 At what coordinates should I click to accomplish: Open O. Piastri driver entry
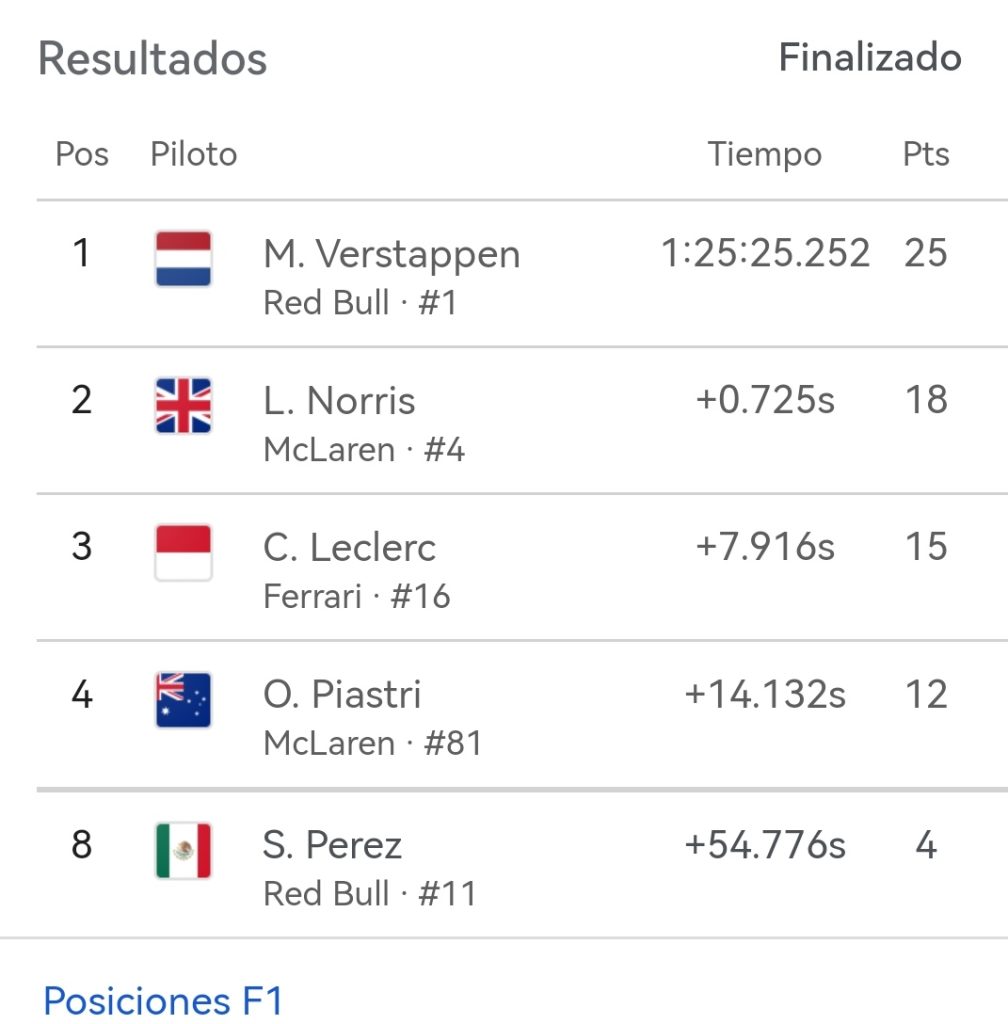point(342,694)
